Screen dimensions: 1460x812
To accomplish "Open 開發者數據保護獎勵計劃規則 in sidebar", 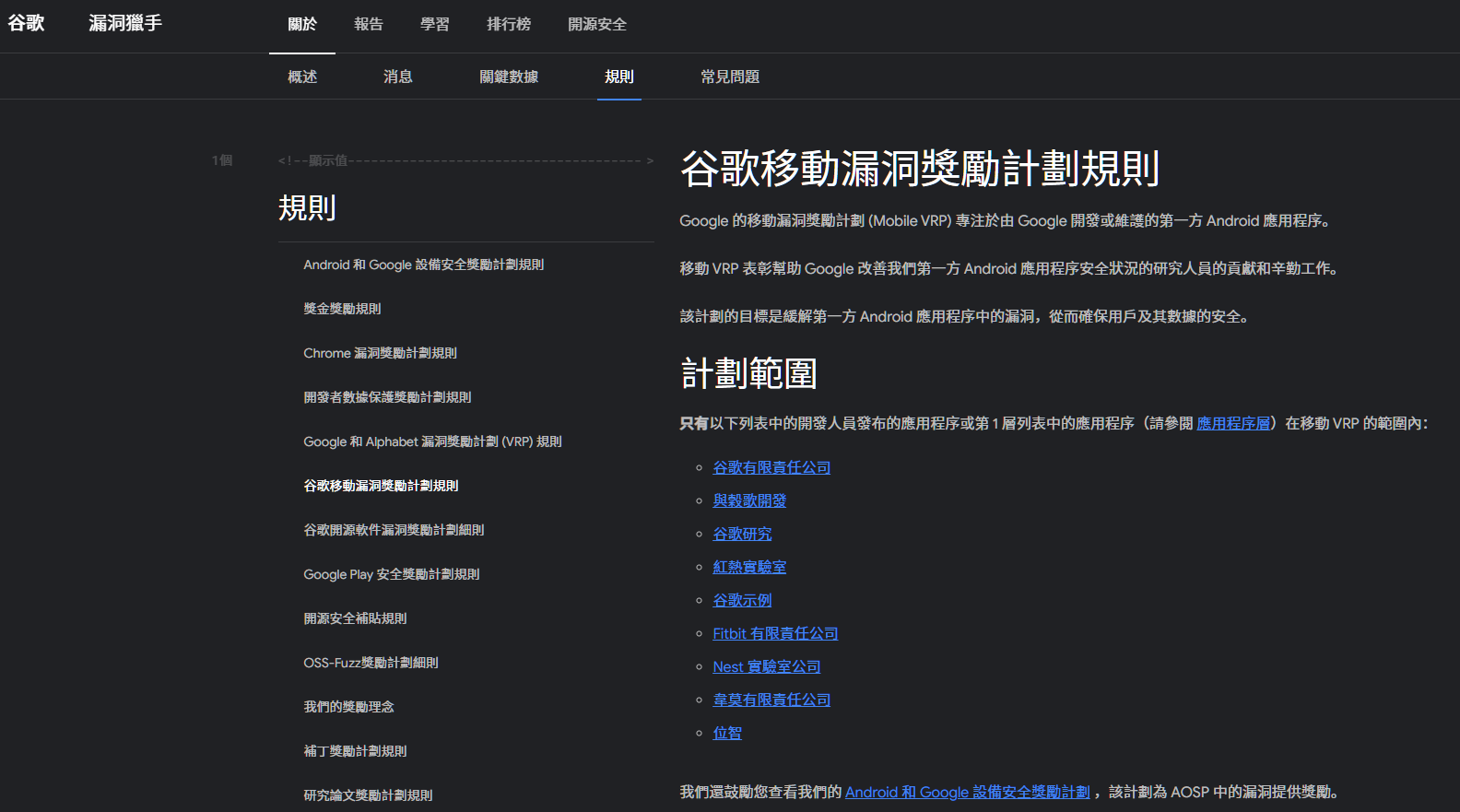I will (x=387, y=397).
